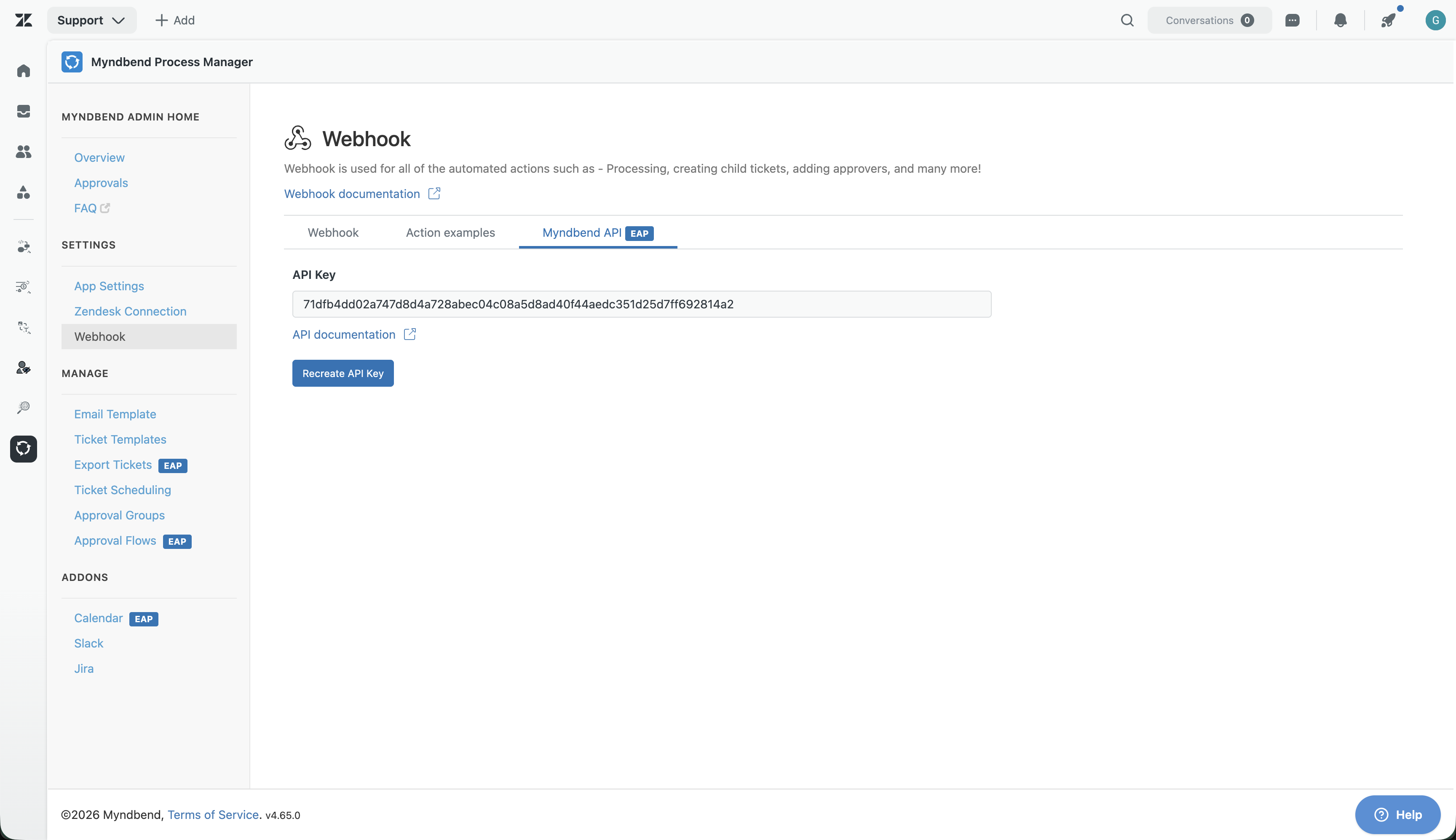The width and height of the screenshot is (1456, 840).
Task: Go to App Settings
Action: click(109, 286)
